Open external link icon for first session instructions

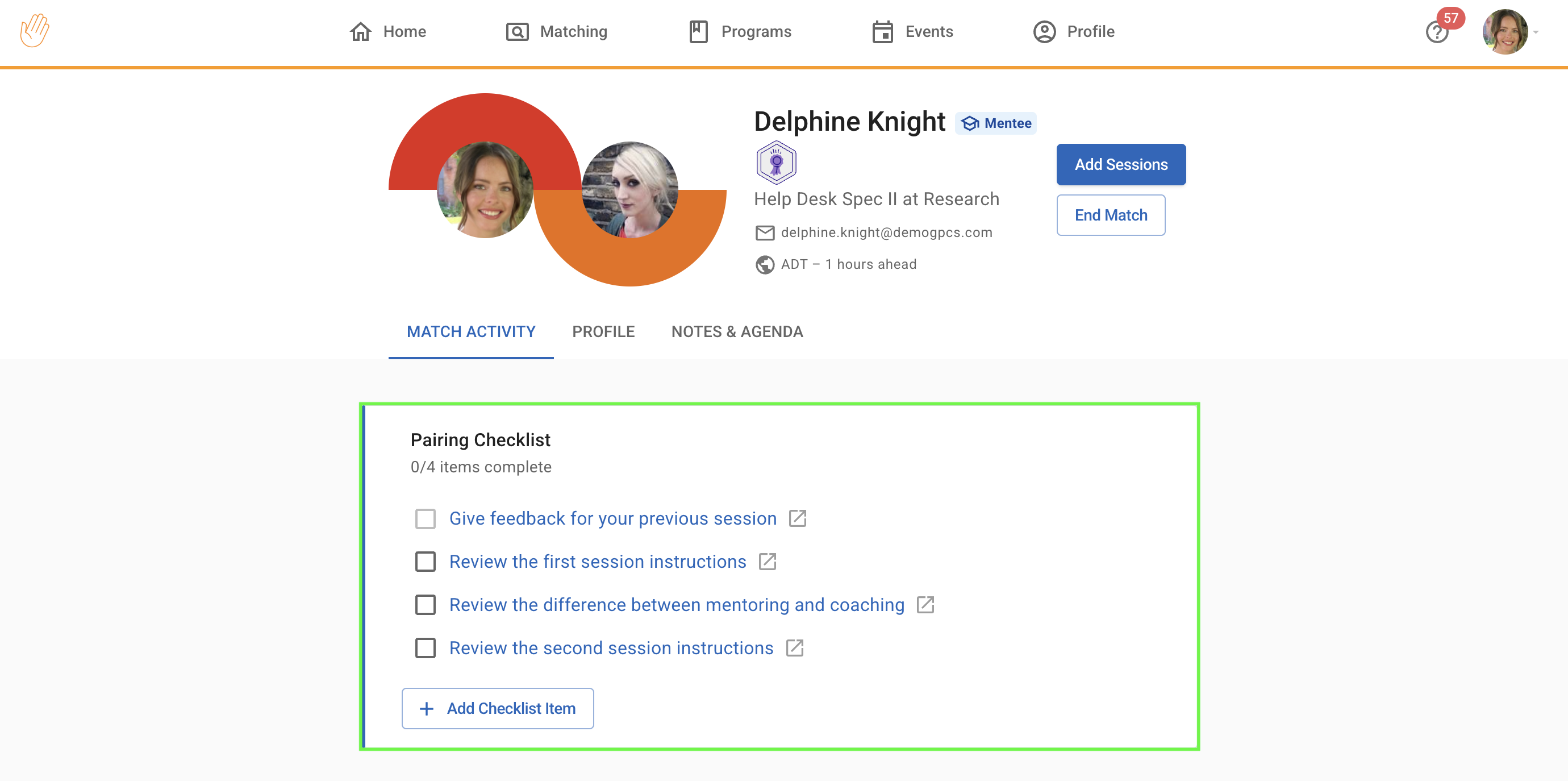[768, 562]
